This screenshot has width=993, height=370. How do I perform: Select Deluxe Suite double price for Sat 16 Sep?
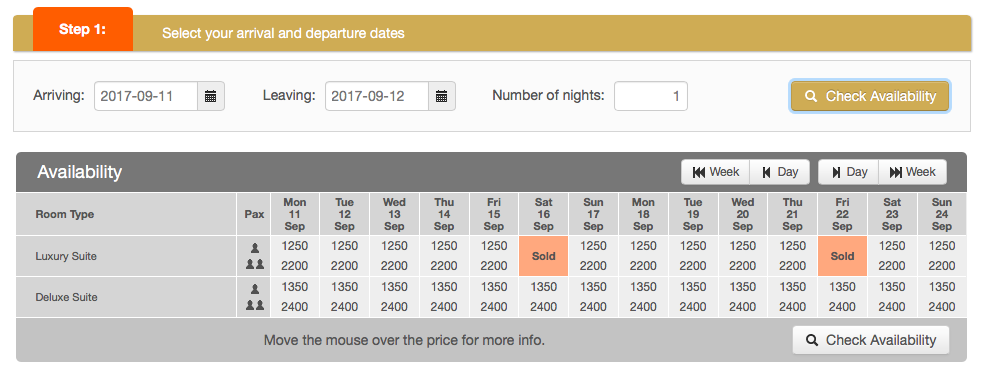point(543,307)
